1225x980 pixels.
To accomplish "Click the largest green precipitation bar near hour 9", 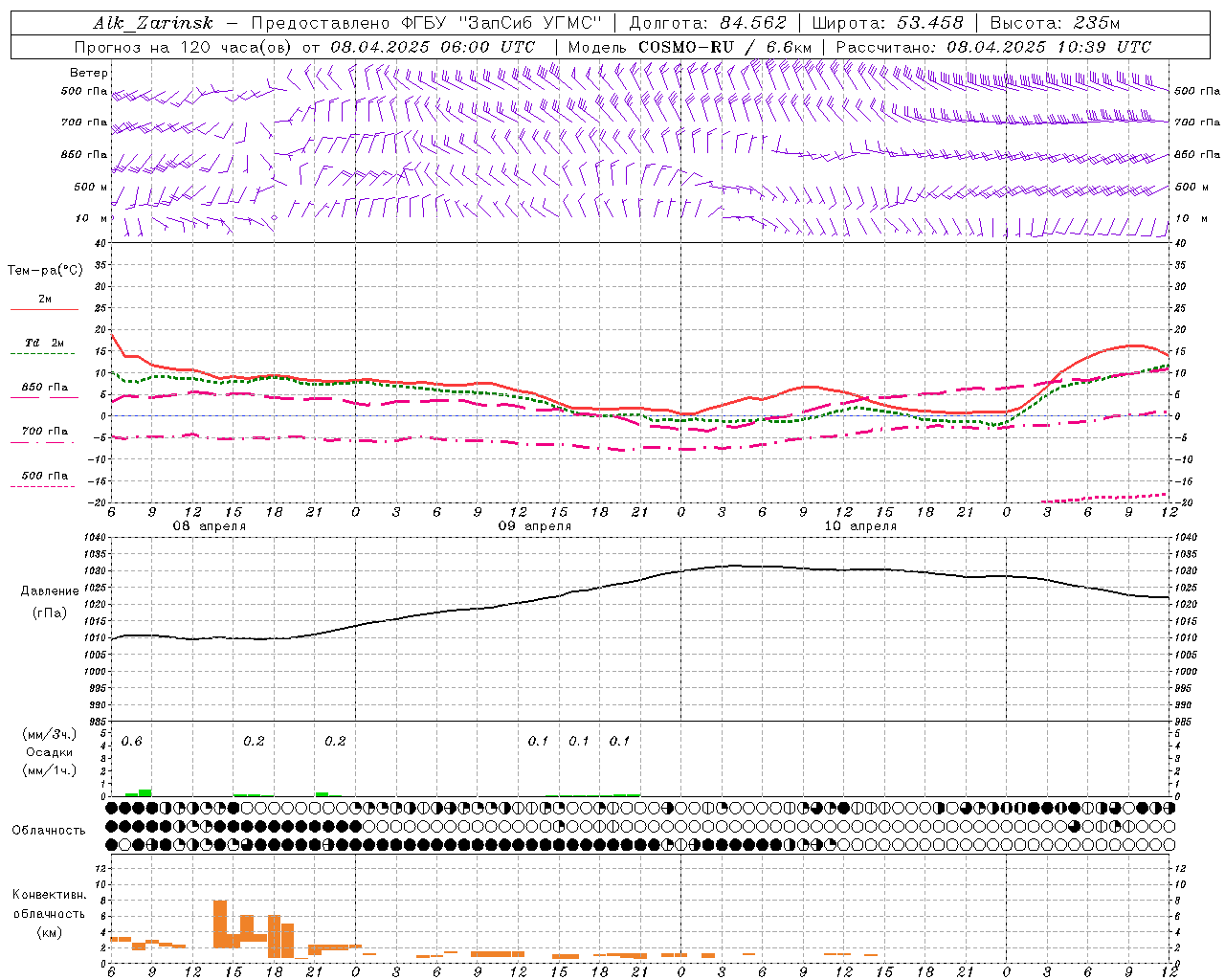I will [x=145, y=792].
